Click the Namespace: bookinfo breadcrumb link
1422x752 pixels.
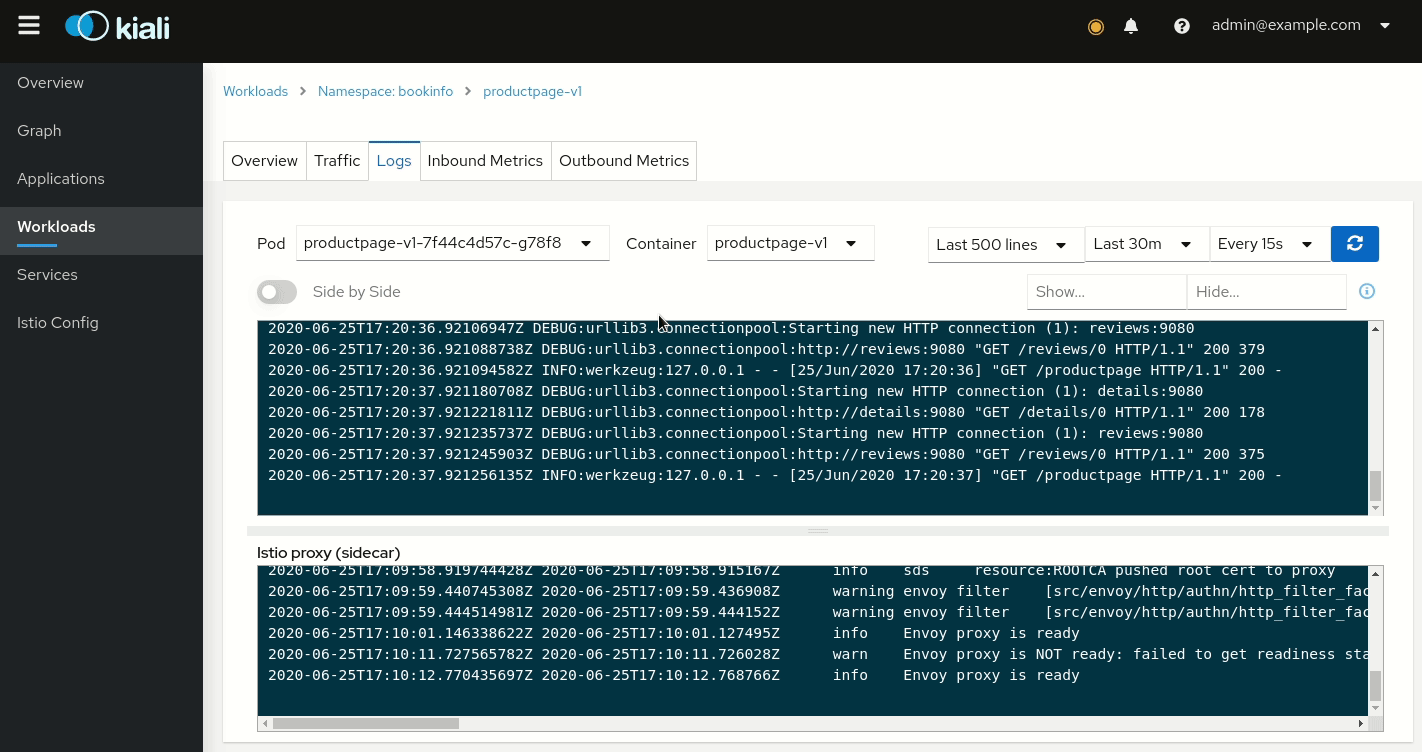coord(385,91)
